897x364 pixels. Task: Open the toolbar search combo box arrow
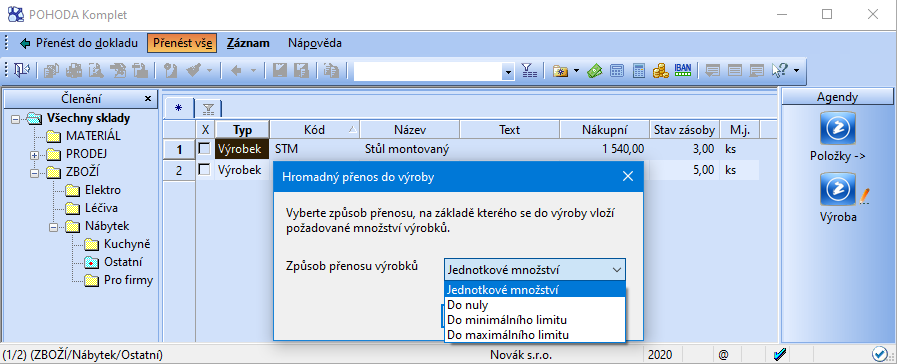click(508, 72)
